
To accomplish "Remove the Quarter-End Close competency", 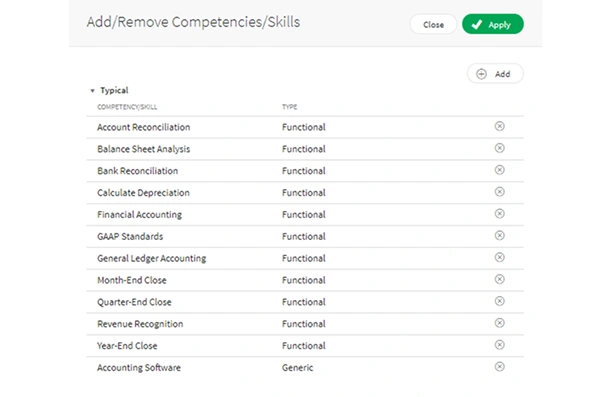I will click(499, 301).
